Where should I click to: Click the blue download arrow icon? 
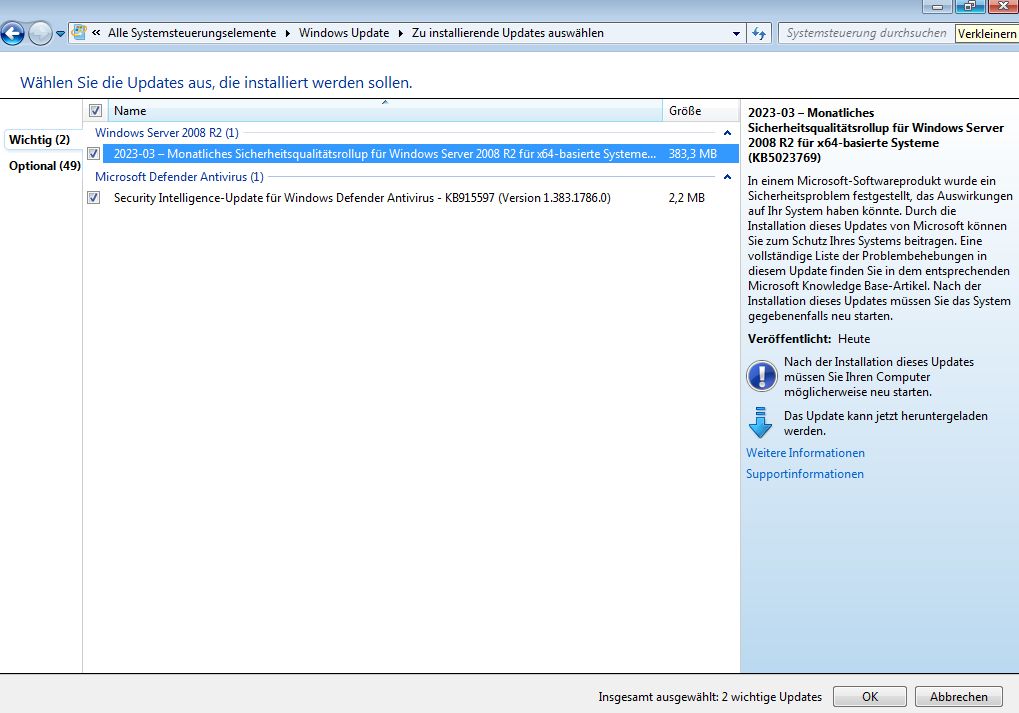[761, 422]
